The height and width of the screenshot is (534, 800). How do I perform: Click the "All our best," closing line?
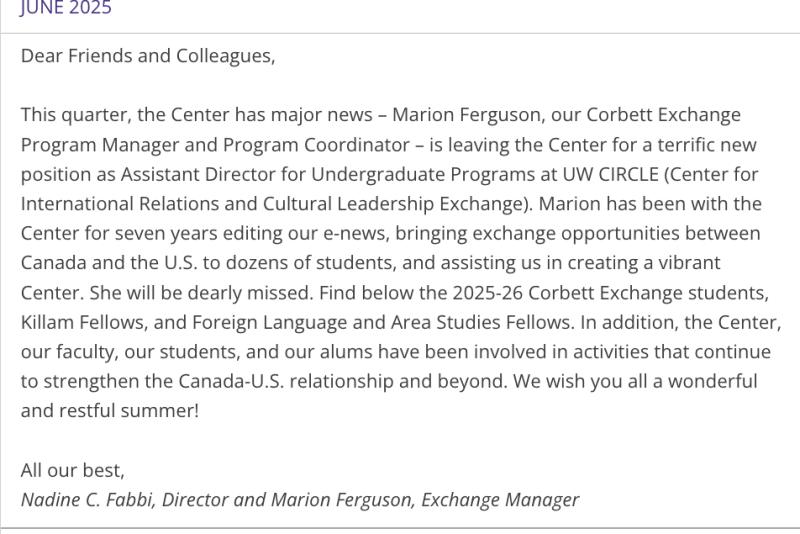point(72,470)
